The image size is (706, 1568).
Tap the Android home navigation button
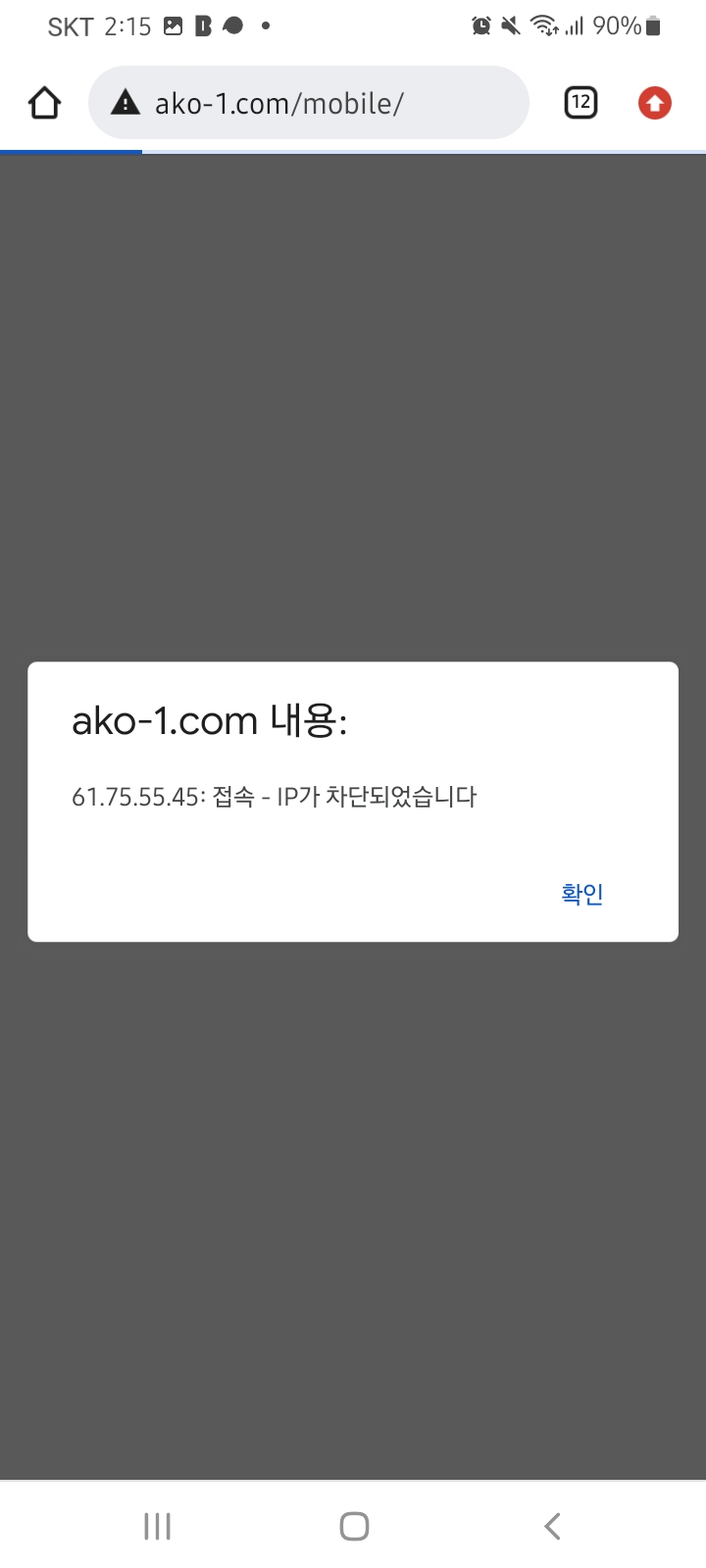point(354,1526)
